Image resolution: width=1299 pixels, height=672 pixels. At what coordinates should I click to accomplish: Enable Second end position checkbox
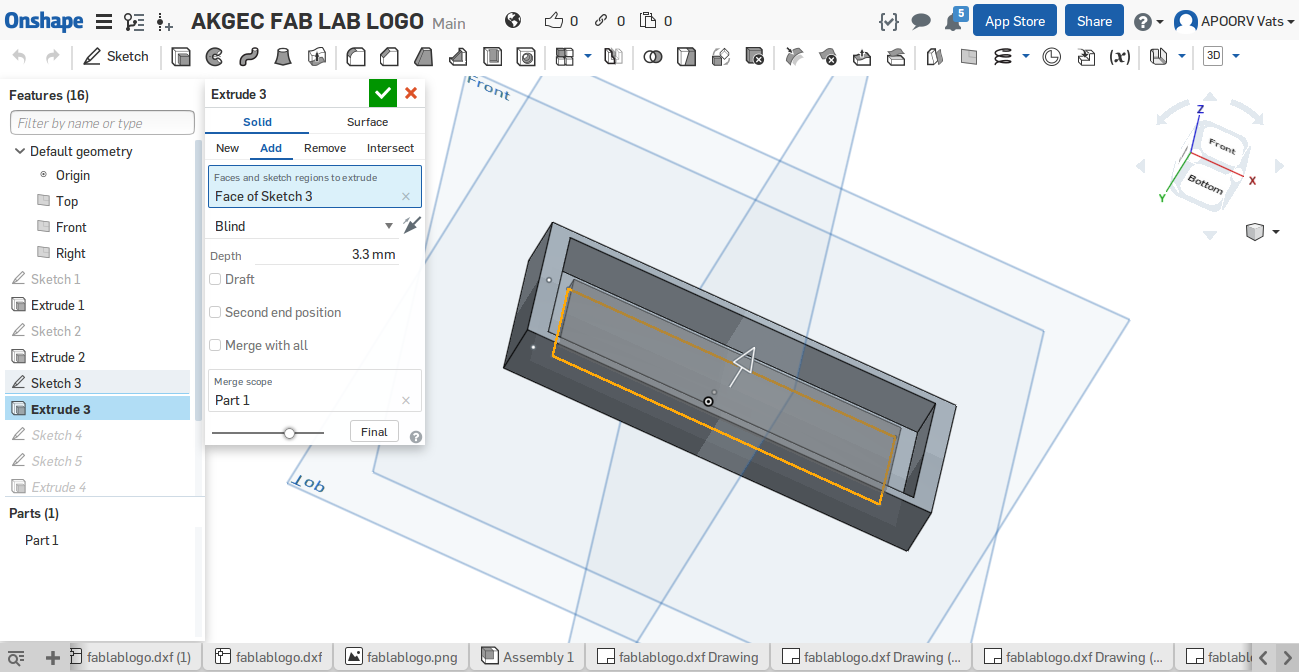pos(215,312)
